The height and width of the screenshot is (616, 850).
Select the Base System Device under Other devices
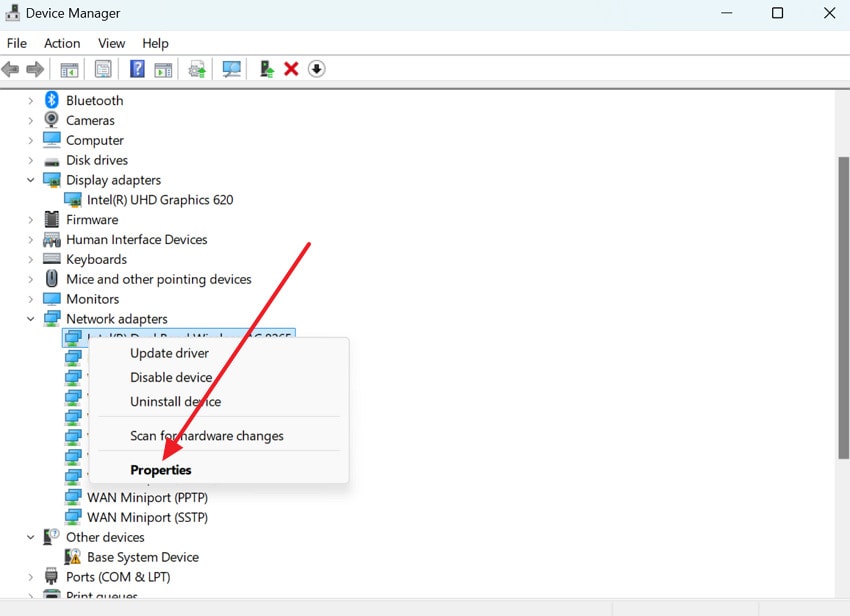point(144,556)
